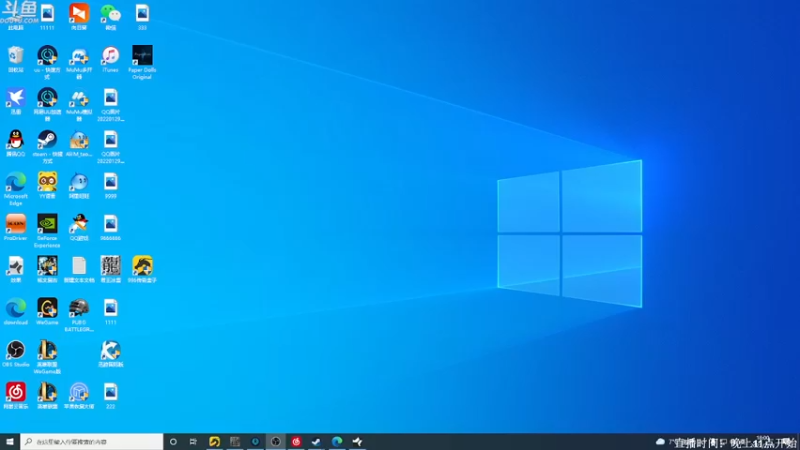The height and width of the screenshot is (450, 800).
Task: Click the taskbar search input box
Action: (92, 442)
